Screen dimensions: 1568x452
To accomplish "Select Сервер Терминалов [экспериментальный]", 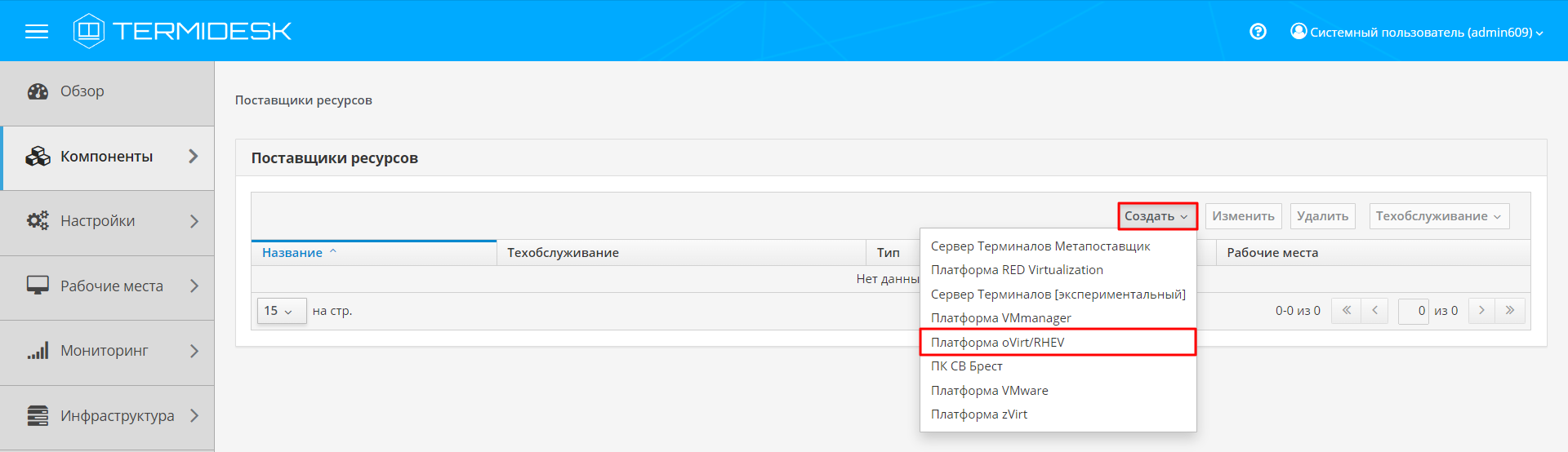I will (1058, 295).
